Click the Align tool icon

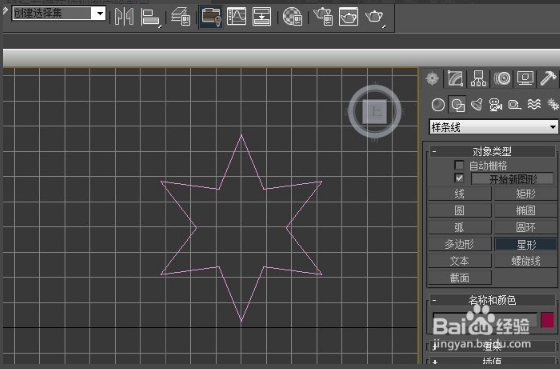coord(150,17)
